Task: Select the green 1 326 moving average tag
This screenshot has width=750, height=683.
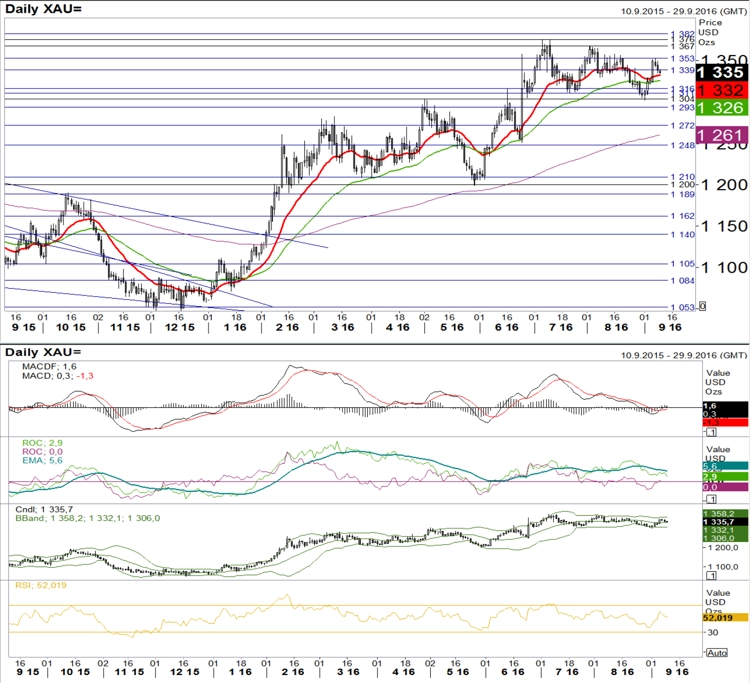Action: (721, 108)
